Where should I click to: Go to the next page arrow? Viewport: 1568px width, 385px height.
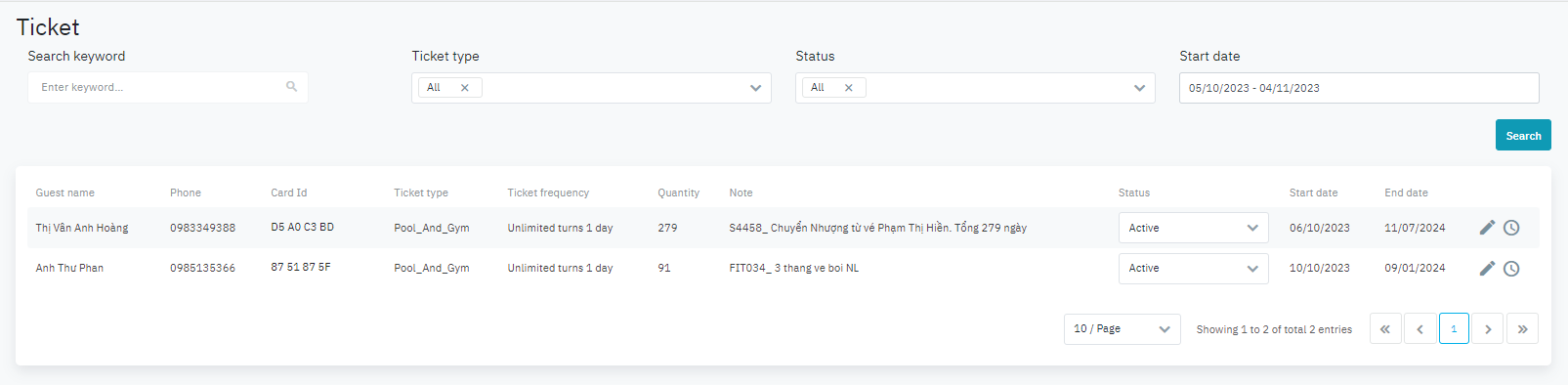[1488, 329]
